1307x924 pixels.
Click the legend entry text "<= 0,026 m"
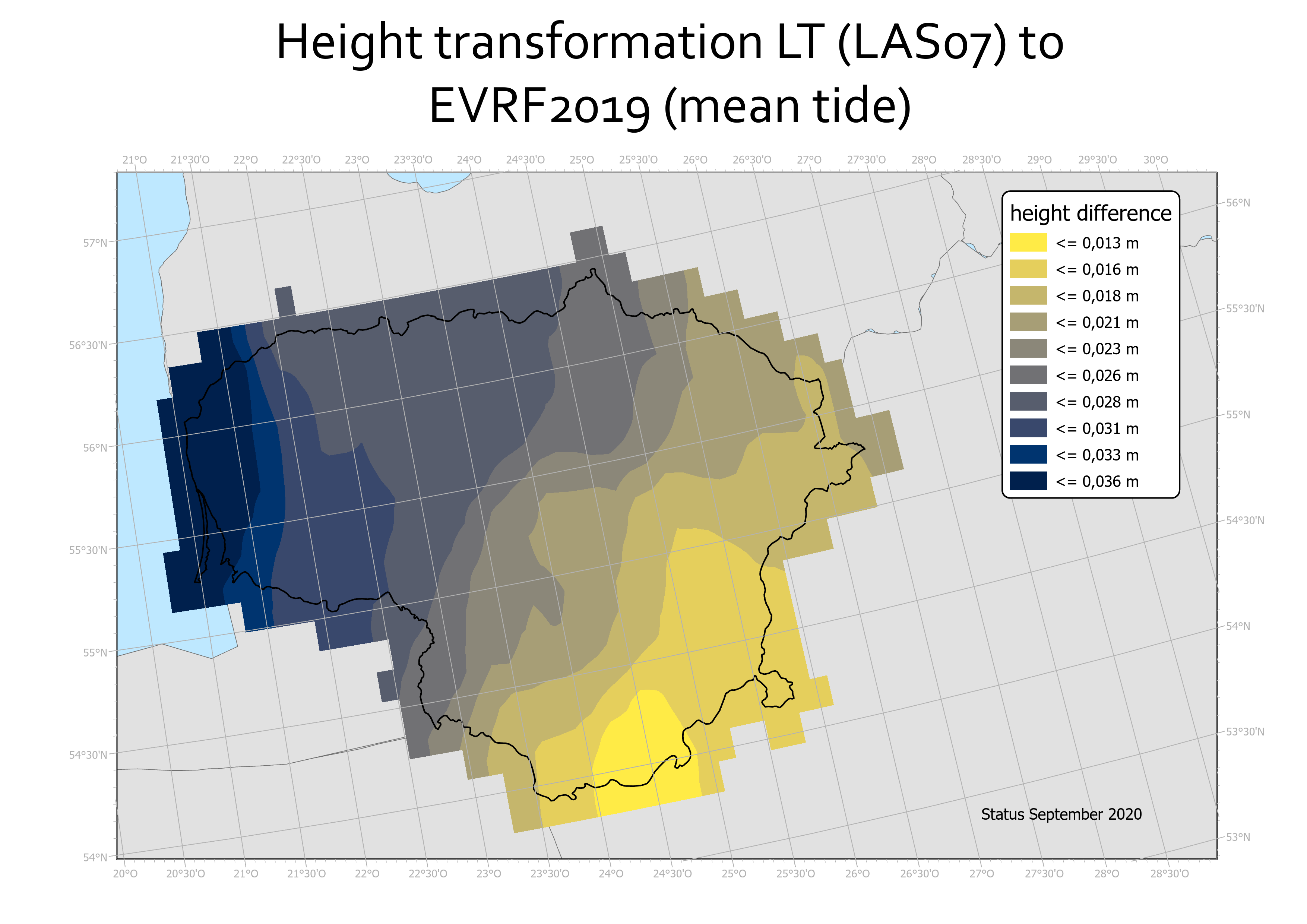(x=1097, y=376)
